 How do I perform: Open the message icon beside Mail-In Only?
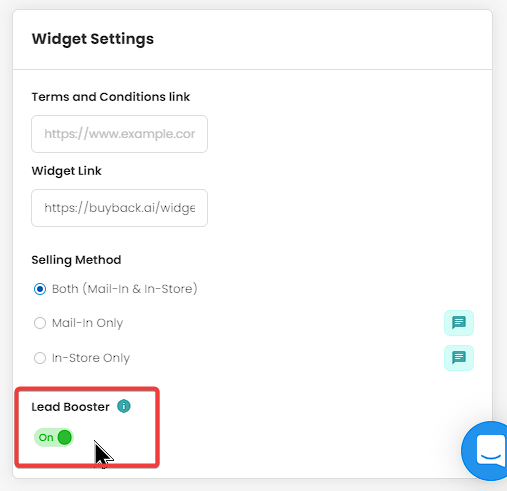pos(459,323)
